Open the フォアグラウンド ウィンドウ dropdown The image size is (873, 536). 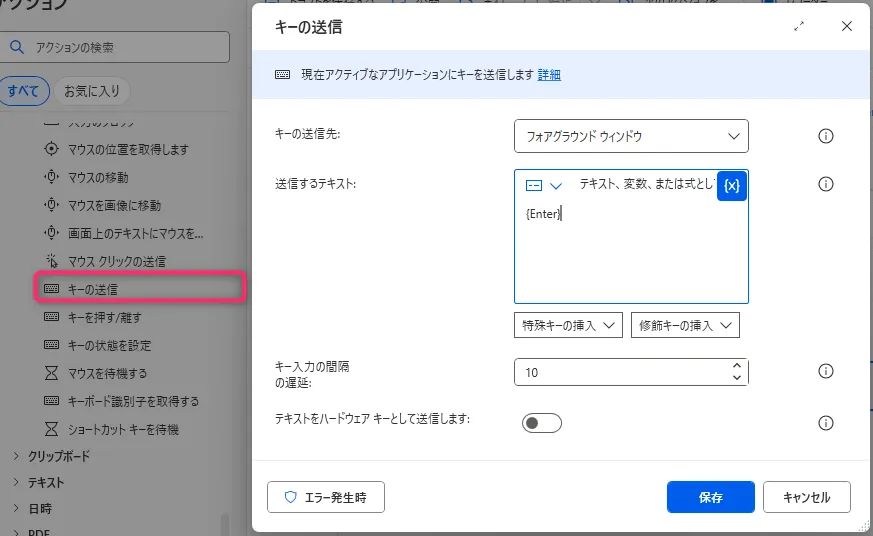point(631,136)
